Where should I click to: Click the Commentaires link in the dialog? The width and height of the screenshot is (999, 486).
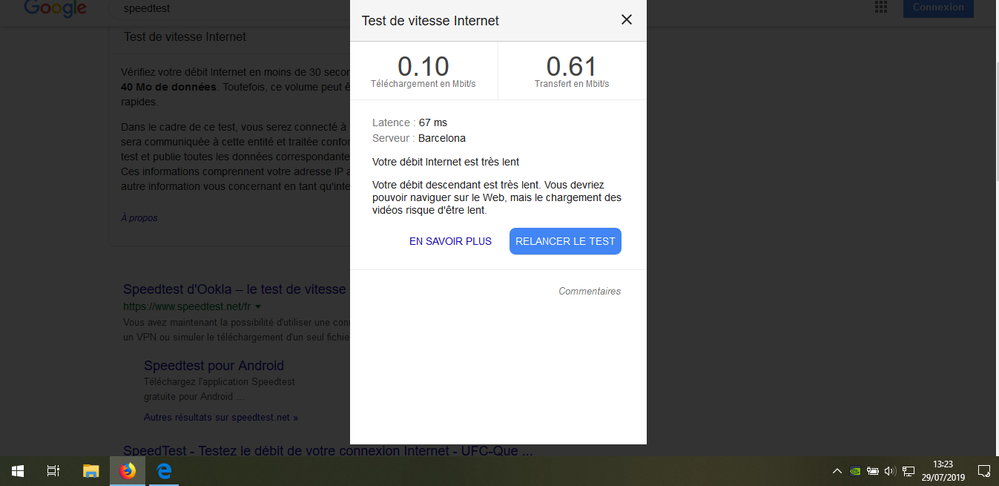point(589,291)
